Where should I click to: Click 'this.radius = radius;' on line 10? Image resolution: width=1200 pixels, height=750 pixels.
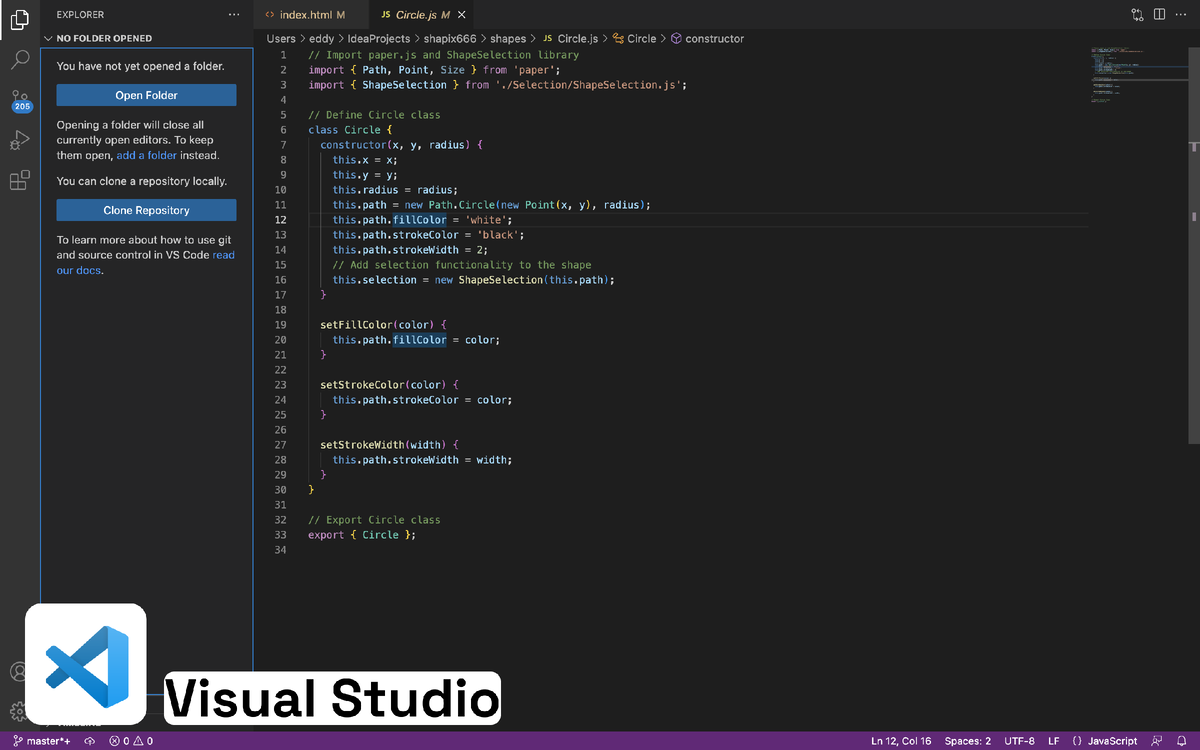pyautogui.click(x=395, y=190)
